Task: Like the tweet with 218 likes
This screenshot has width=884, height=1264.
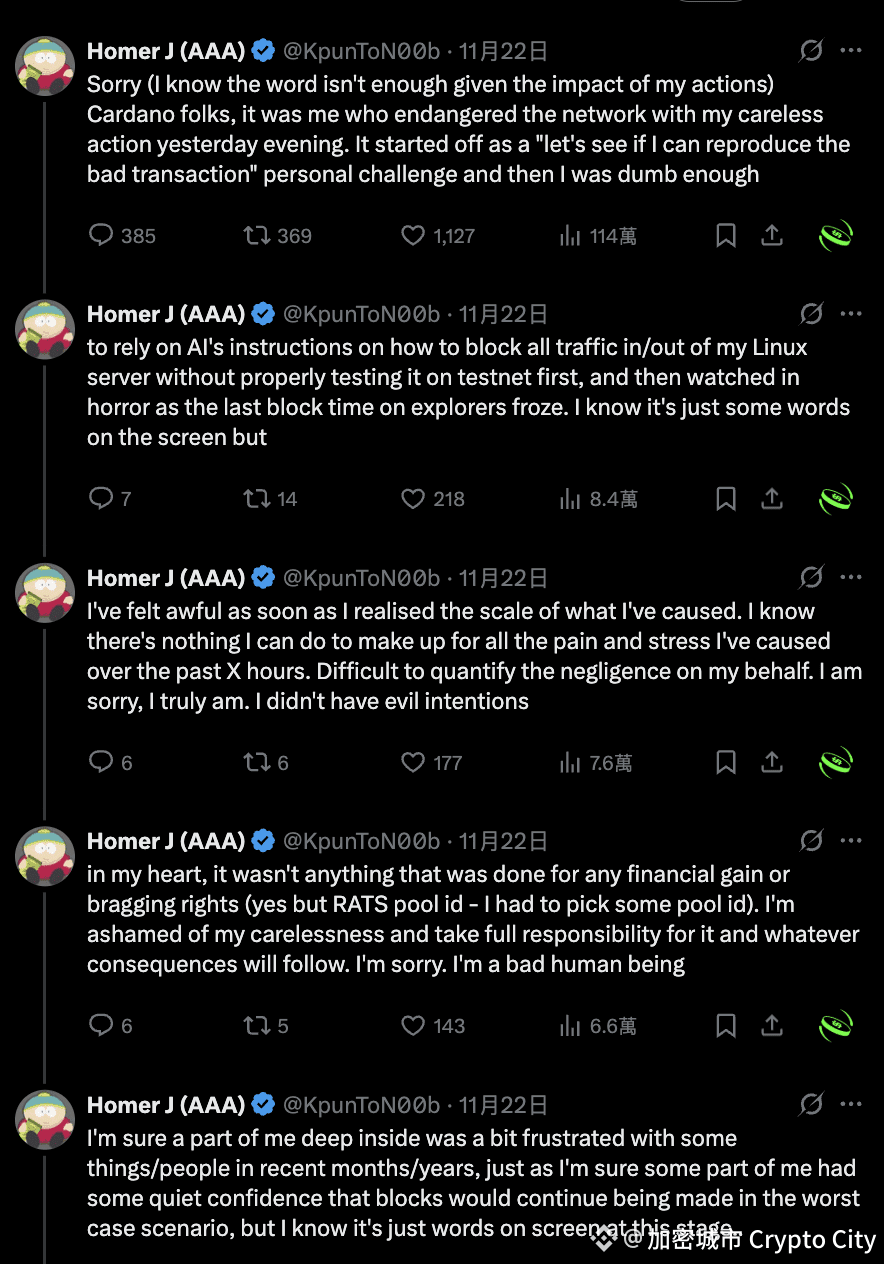Action: tap(413, 498)
